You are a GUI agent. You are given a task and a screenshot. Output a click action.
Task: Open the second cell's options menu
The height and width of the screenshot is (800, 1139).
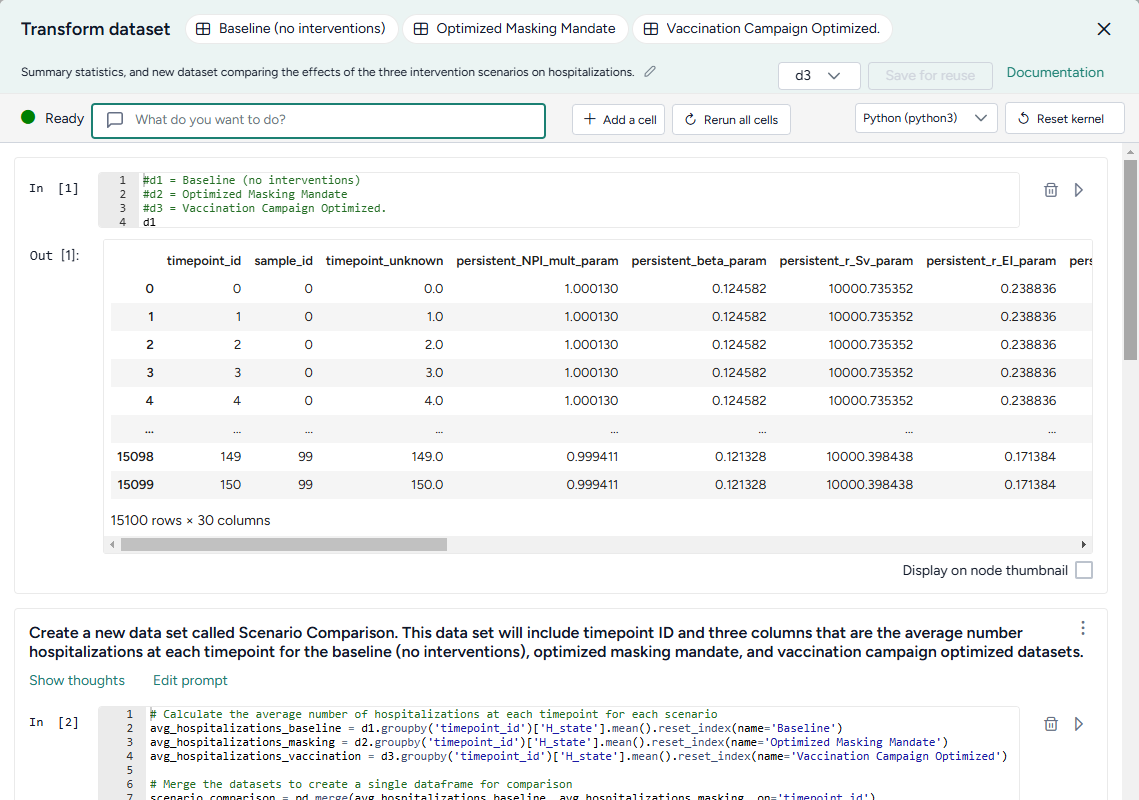[1083, 628]
